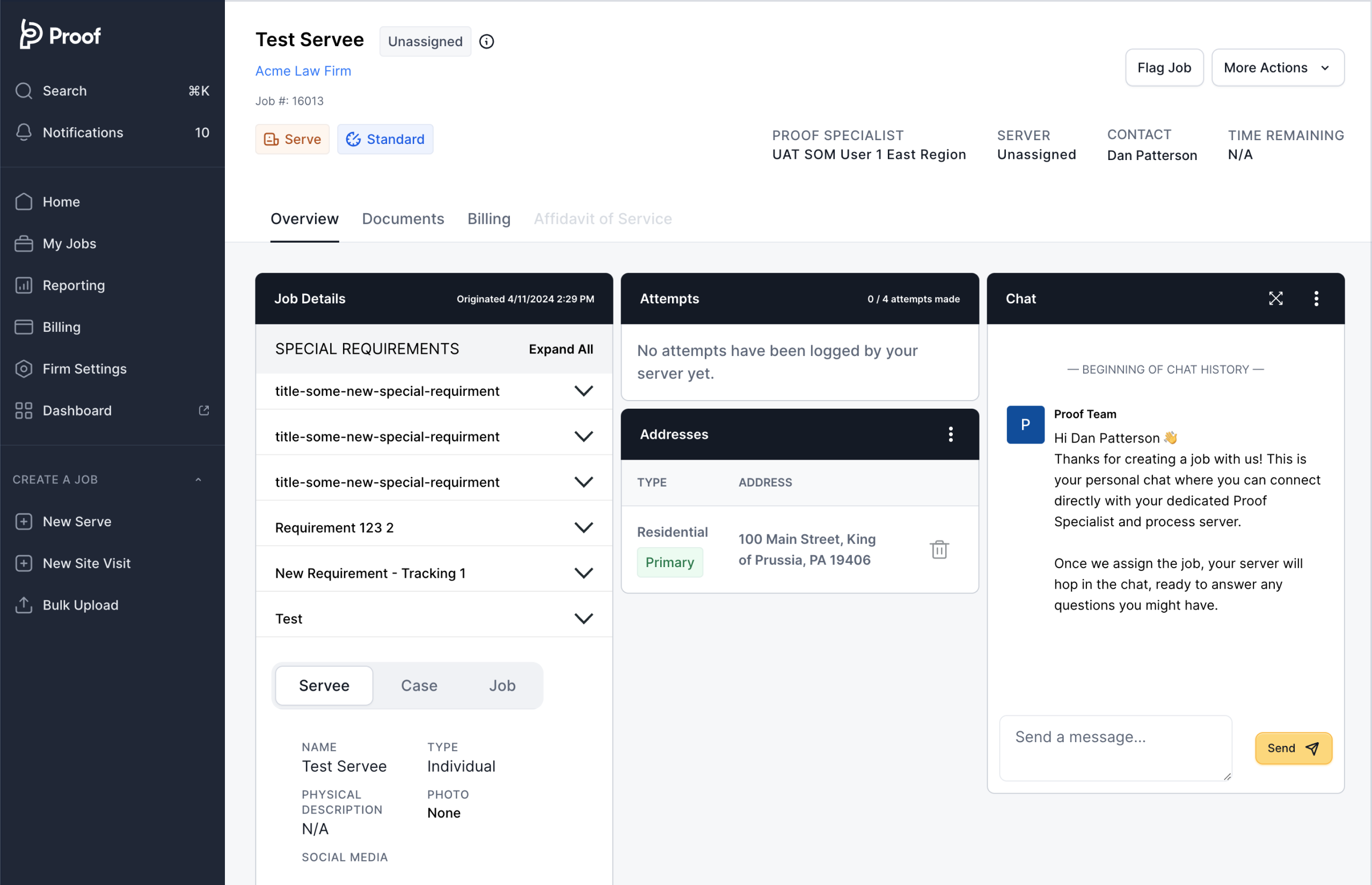Open the Notifications bell

(83, 132)
